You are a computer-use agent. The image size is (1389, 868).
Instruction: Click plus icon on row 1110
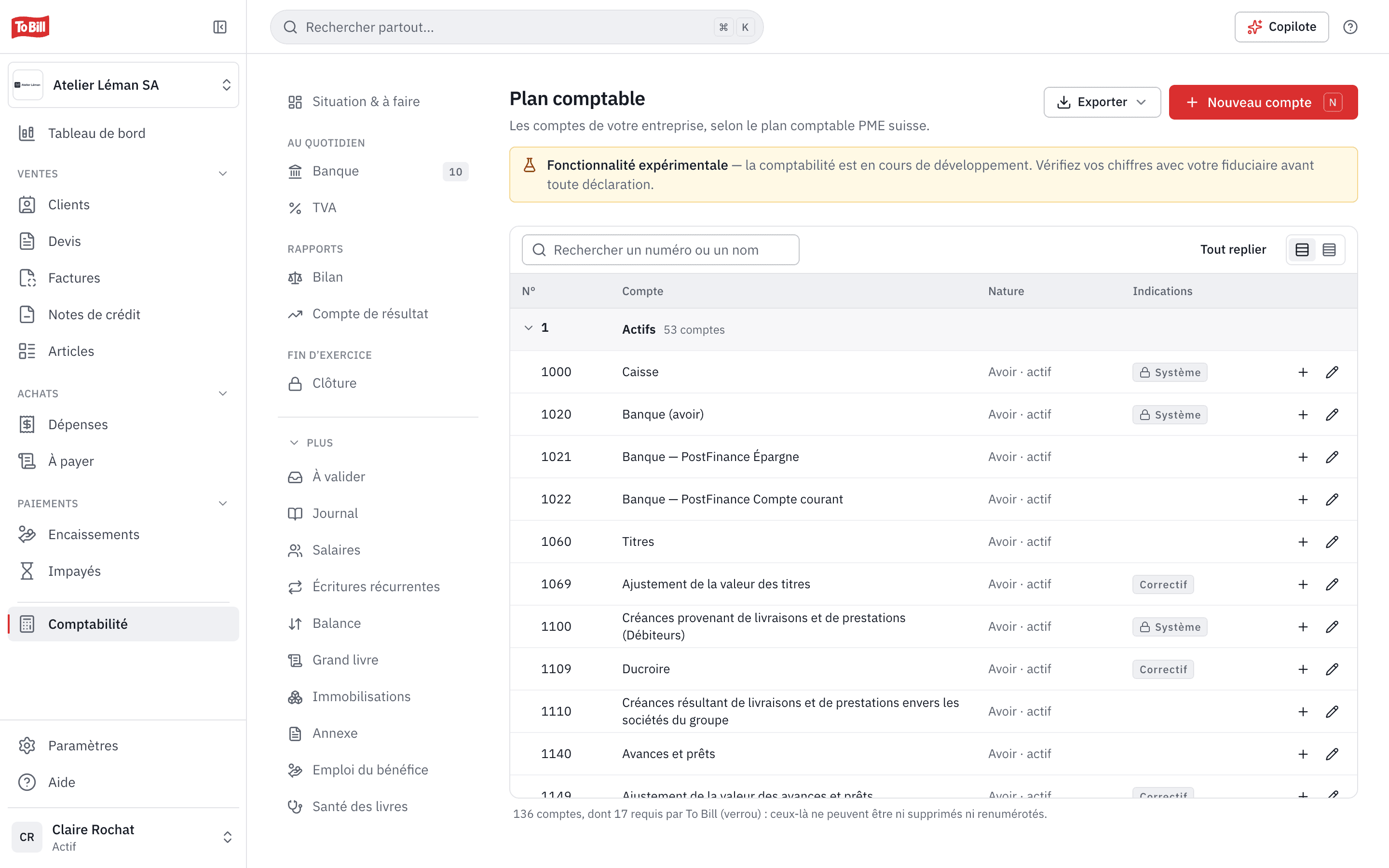[x=1303, y=712]
